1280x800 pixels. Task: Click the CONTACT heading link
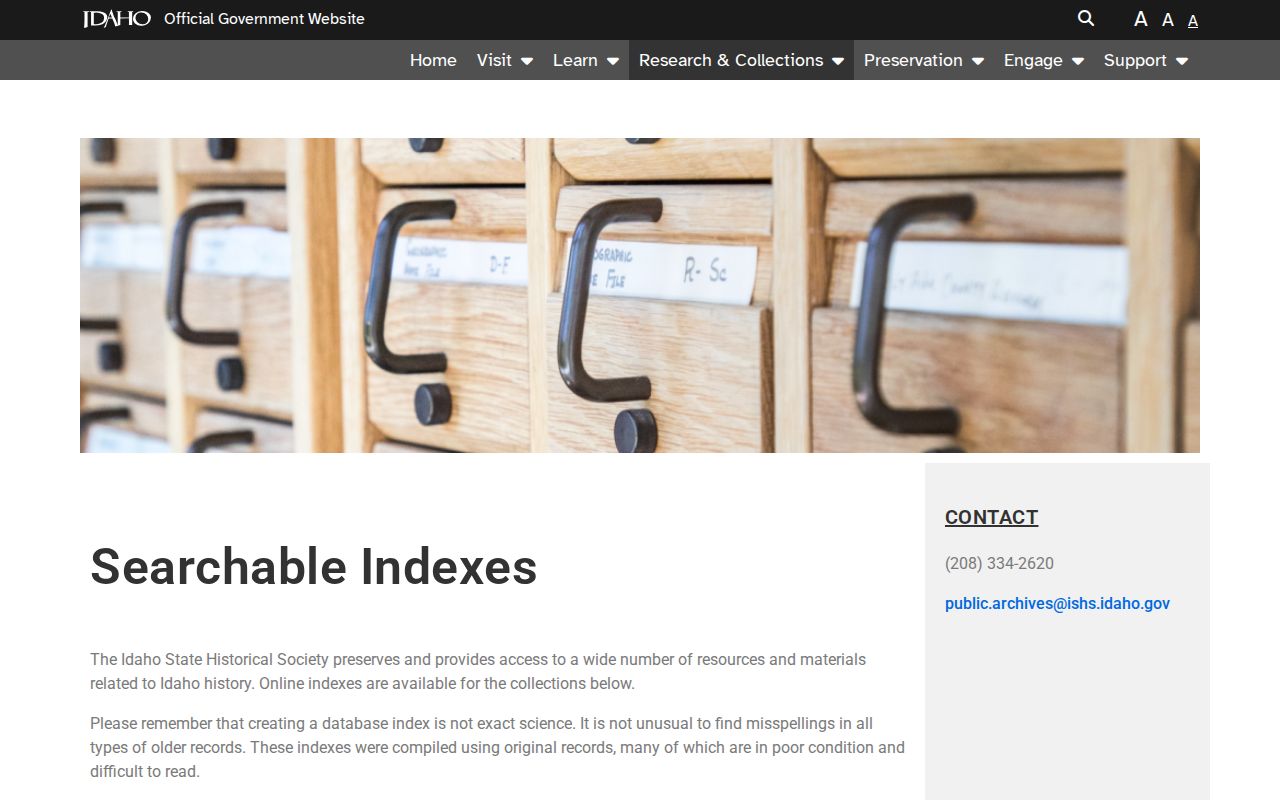991,517
